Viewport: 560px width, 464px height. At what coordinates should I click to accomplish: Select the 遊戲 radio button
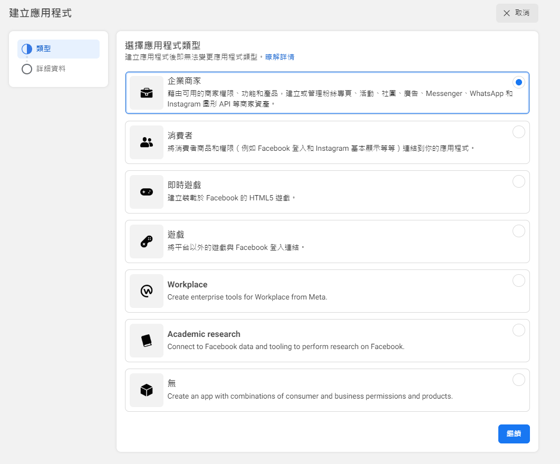(519, 231)
